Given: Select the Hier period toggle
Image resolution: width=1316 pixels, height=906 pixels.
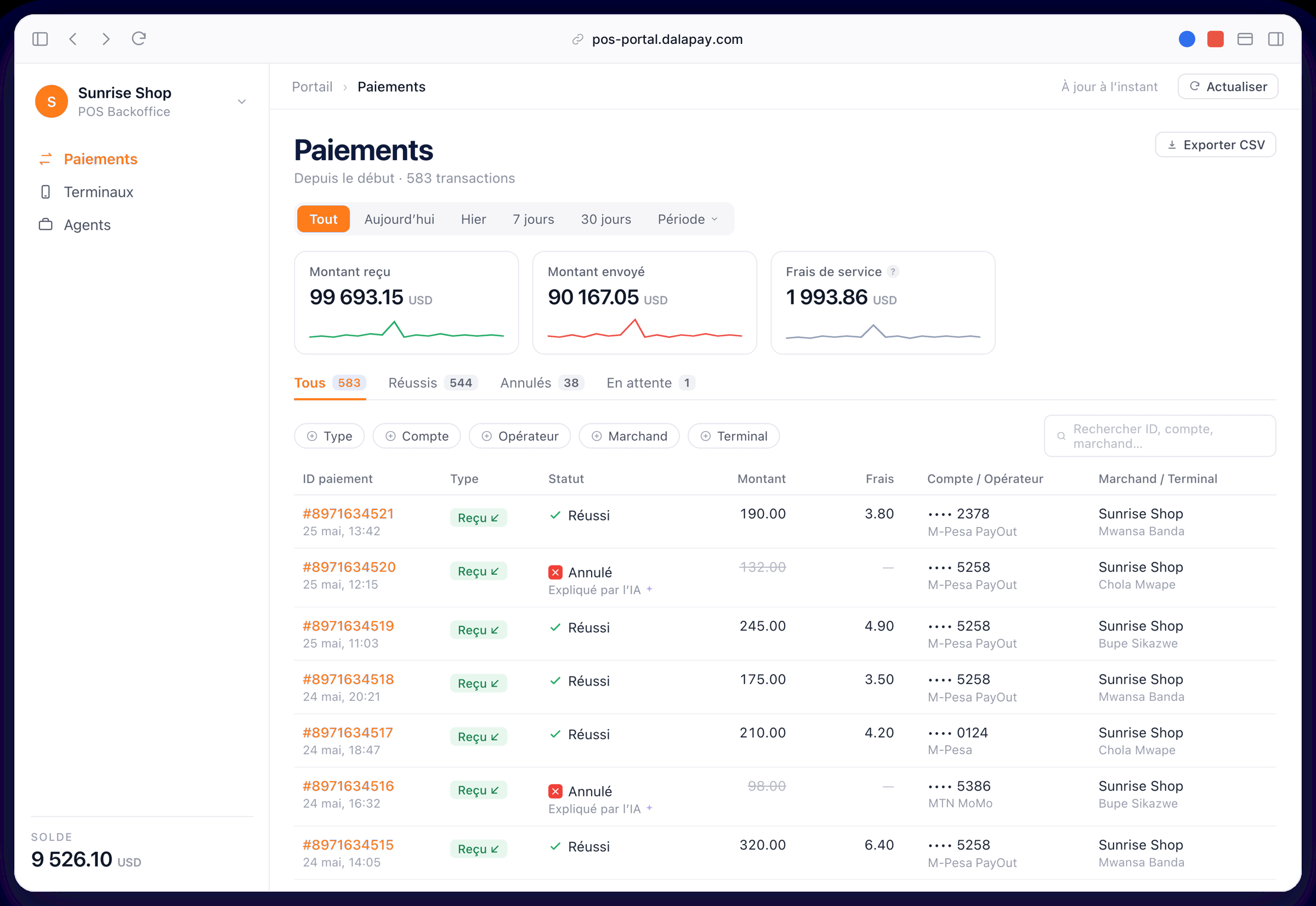Looking at the screenshot, I should pos(473,219).
